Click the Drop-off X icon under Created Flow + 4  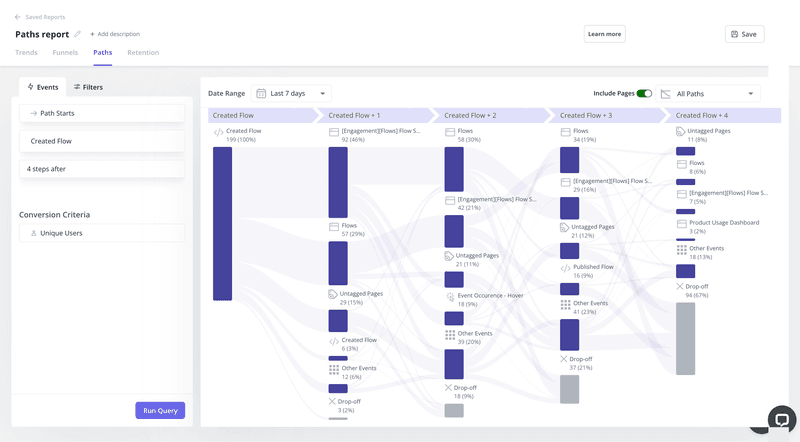[681, 287]
